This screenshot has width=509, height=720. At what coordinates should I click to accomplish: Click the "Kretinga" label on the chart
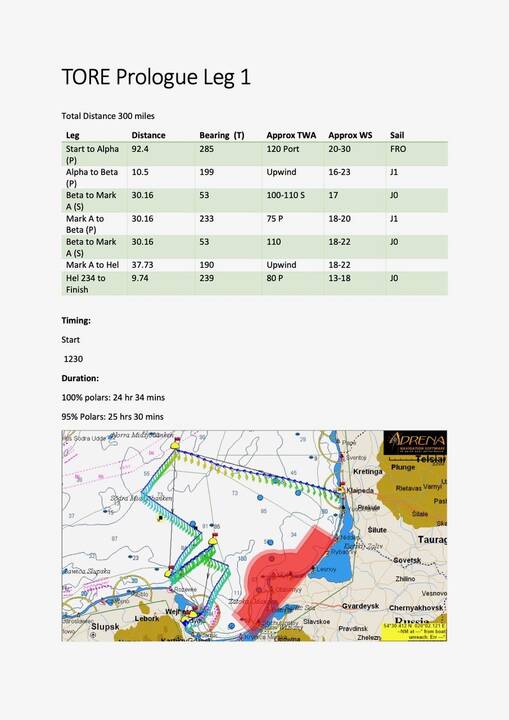click(x=368, y=472)
